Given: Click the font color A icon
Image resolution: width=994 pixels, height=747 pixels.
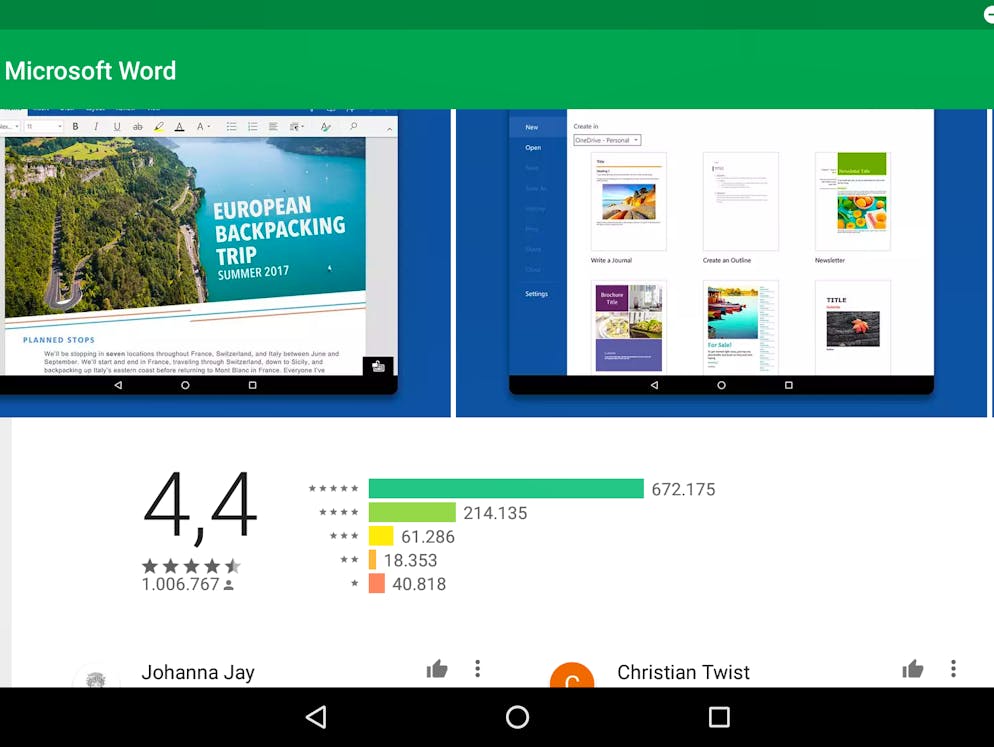Looking at the screenshot, I should [179, 127].
